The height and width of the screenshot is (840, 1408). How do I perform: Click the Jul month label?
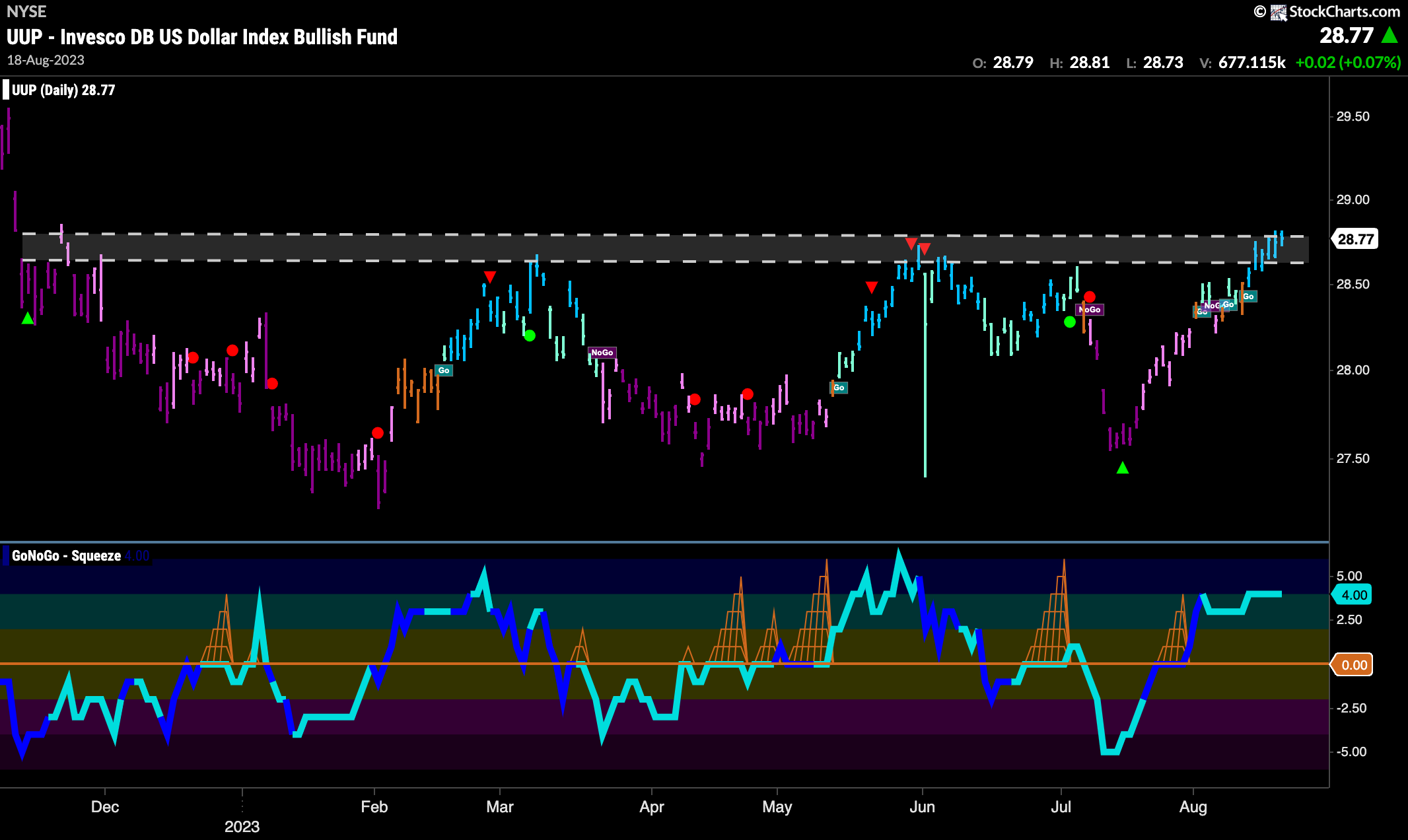[x=1061, y=807]
